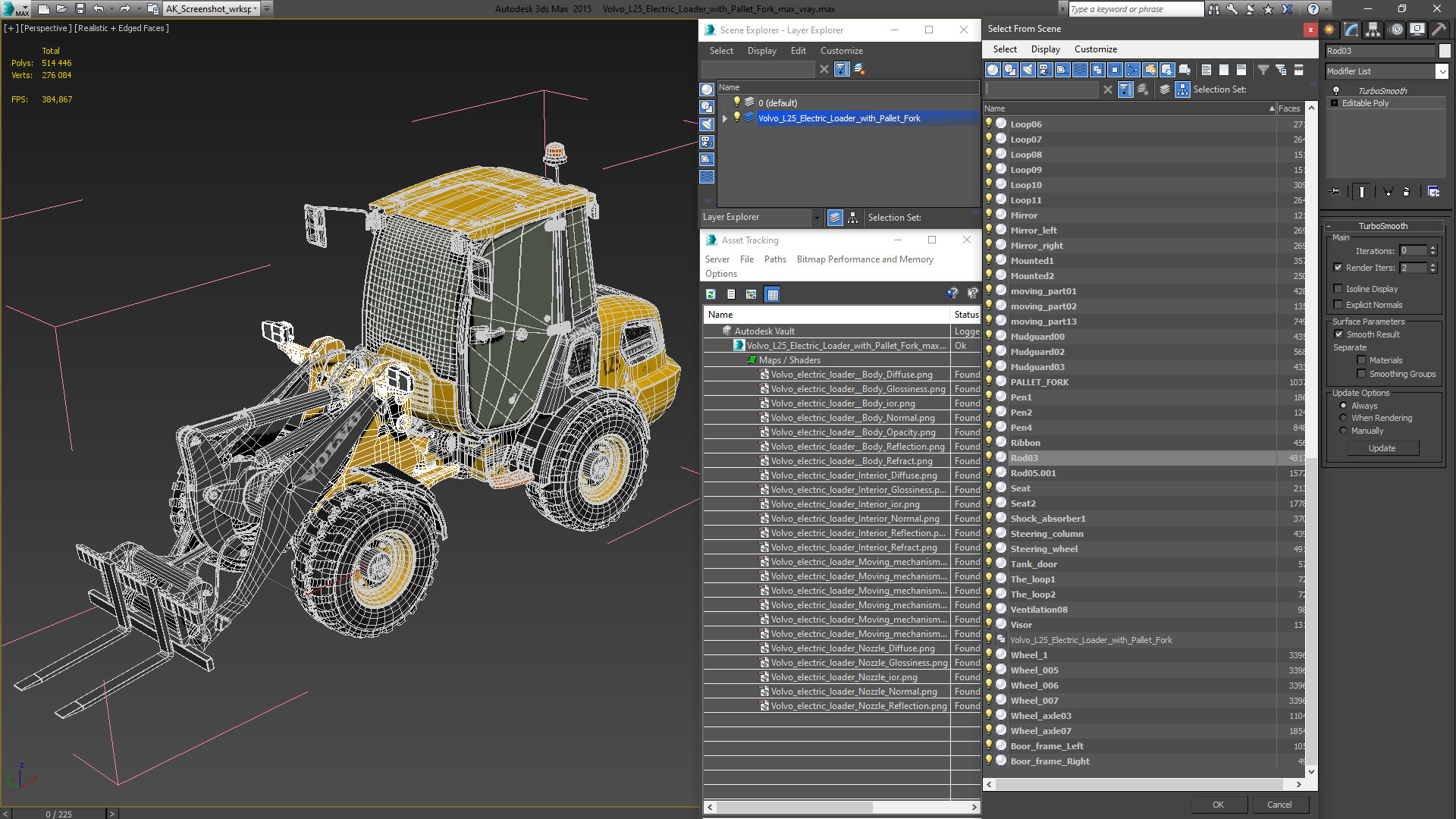
Task: Toggle Display Helpers filter in Select From Scene
Action: [1062, 70]
